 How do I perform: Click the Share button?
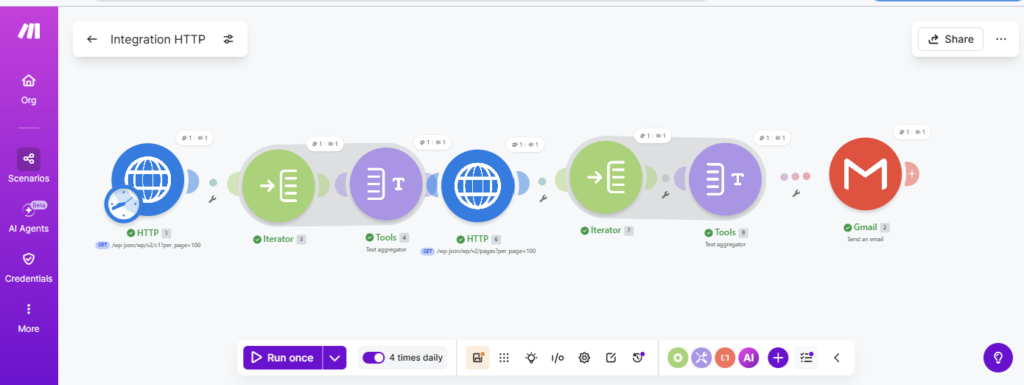950,39
